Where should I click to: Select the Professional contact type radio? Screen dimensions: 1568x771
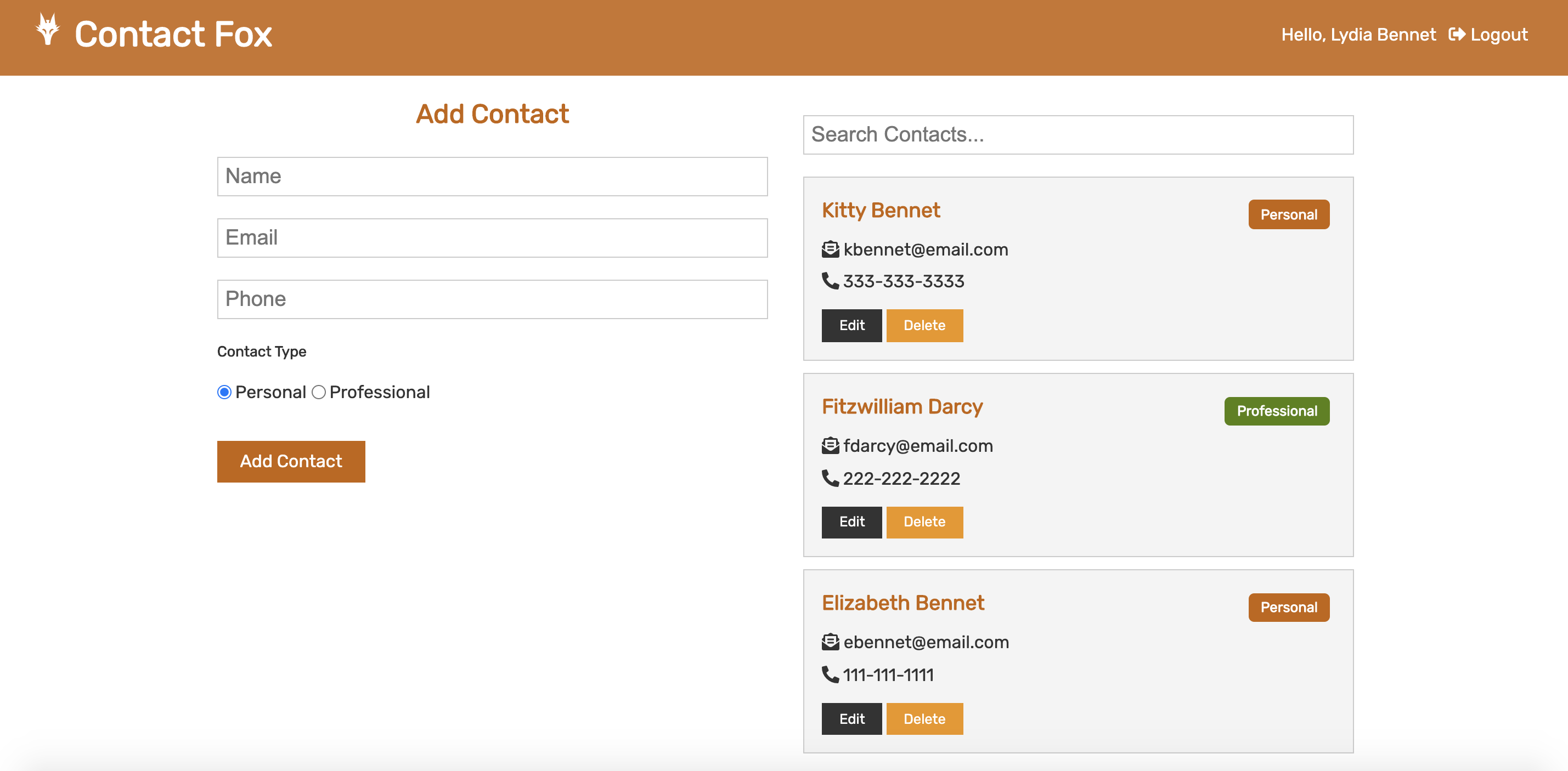click(318, 393)
